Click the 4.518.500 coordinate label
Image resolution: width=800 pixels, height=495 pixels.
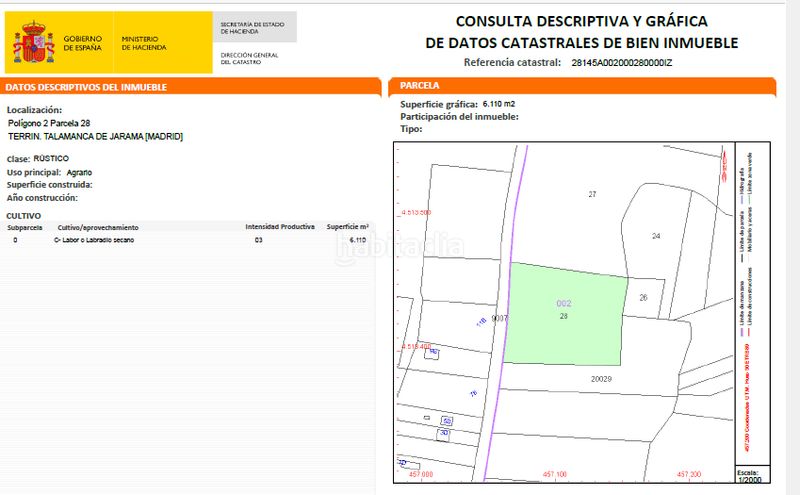point(415,212)
